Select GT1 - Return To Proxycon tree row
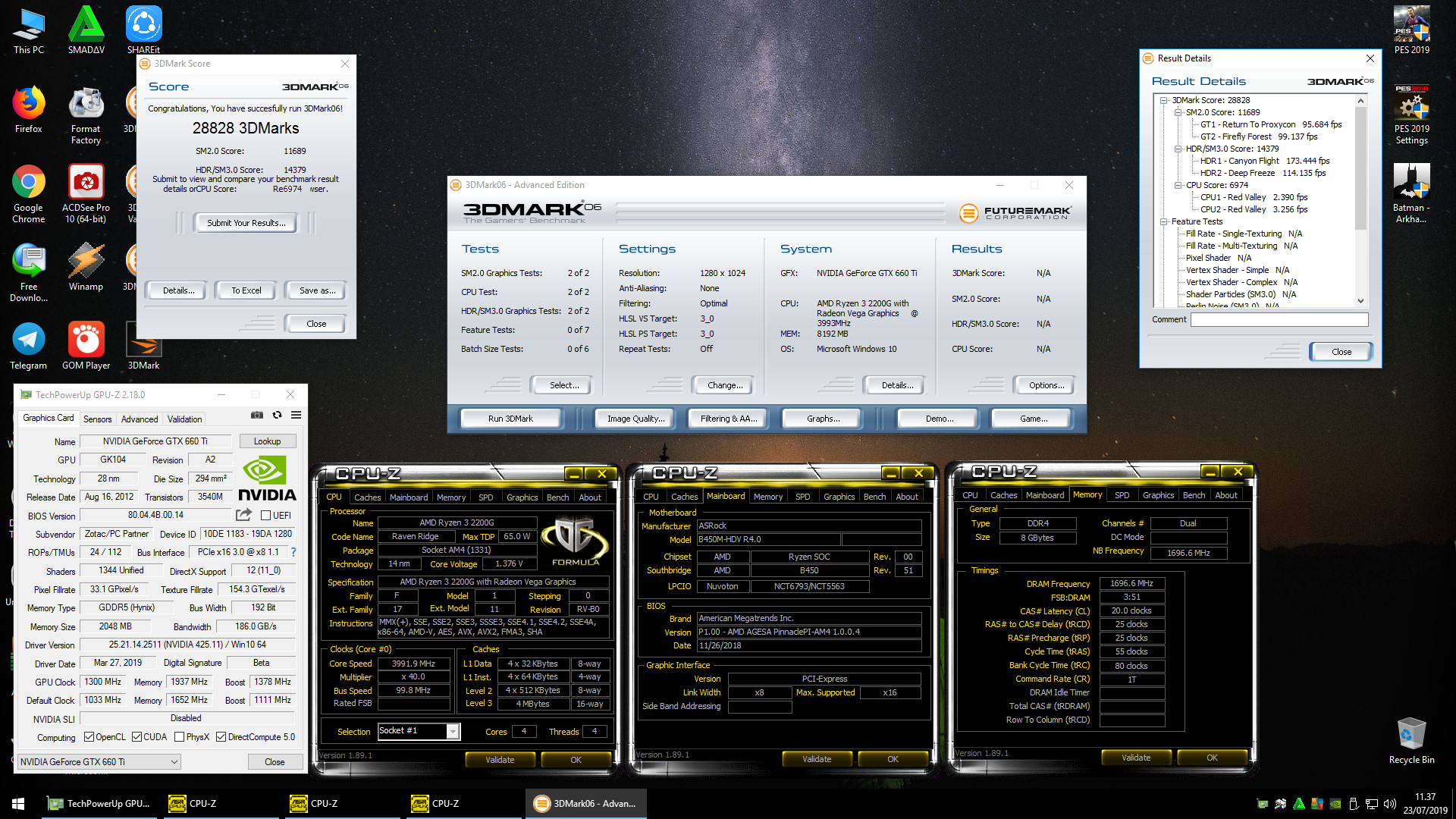 tap(1271, 124)
